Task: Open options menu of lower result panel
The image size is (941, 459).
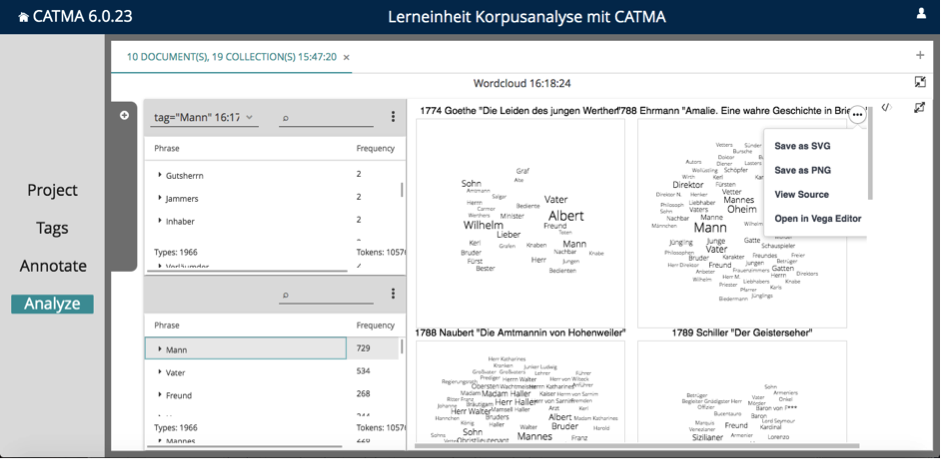Action: [393, 293]
